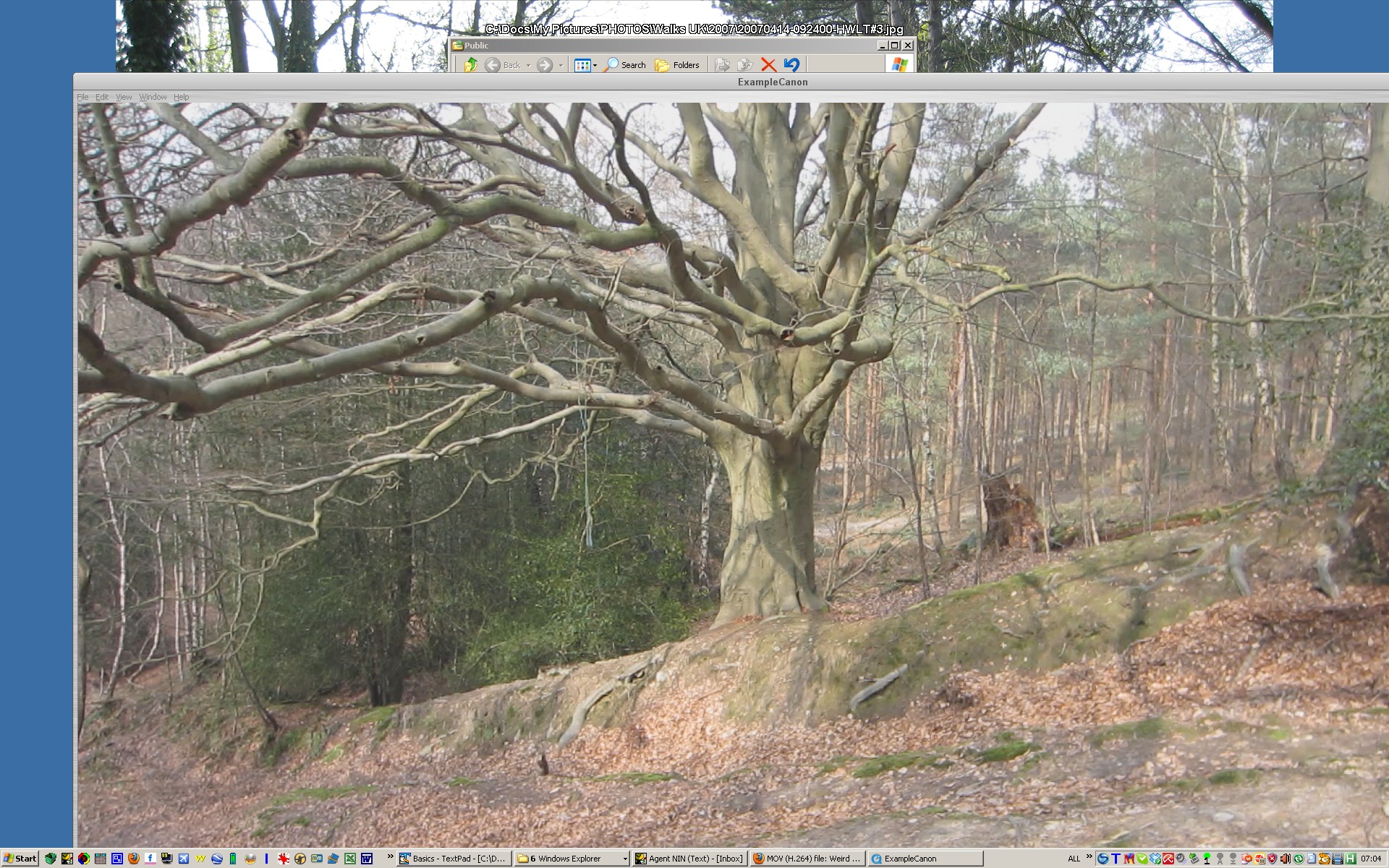
Task: Open the Help menu in ExampleCanon
Action: 181,97
